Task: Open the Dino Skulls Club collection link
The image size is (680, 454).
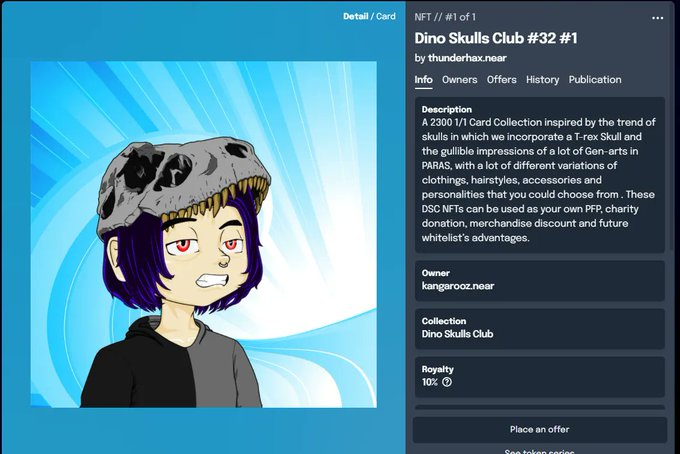Action: coord(457,334)
